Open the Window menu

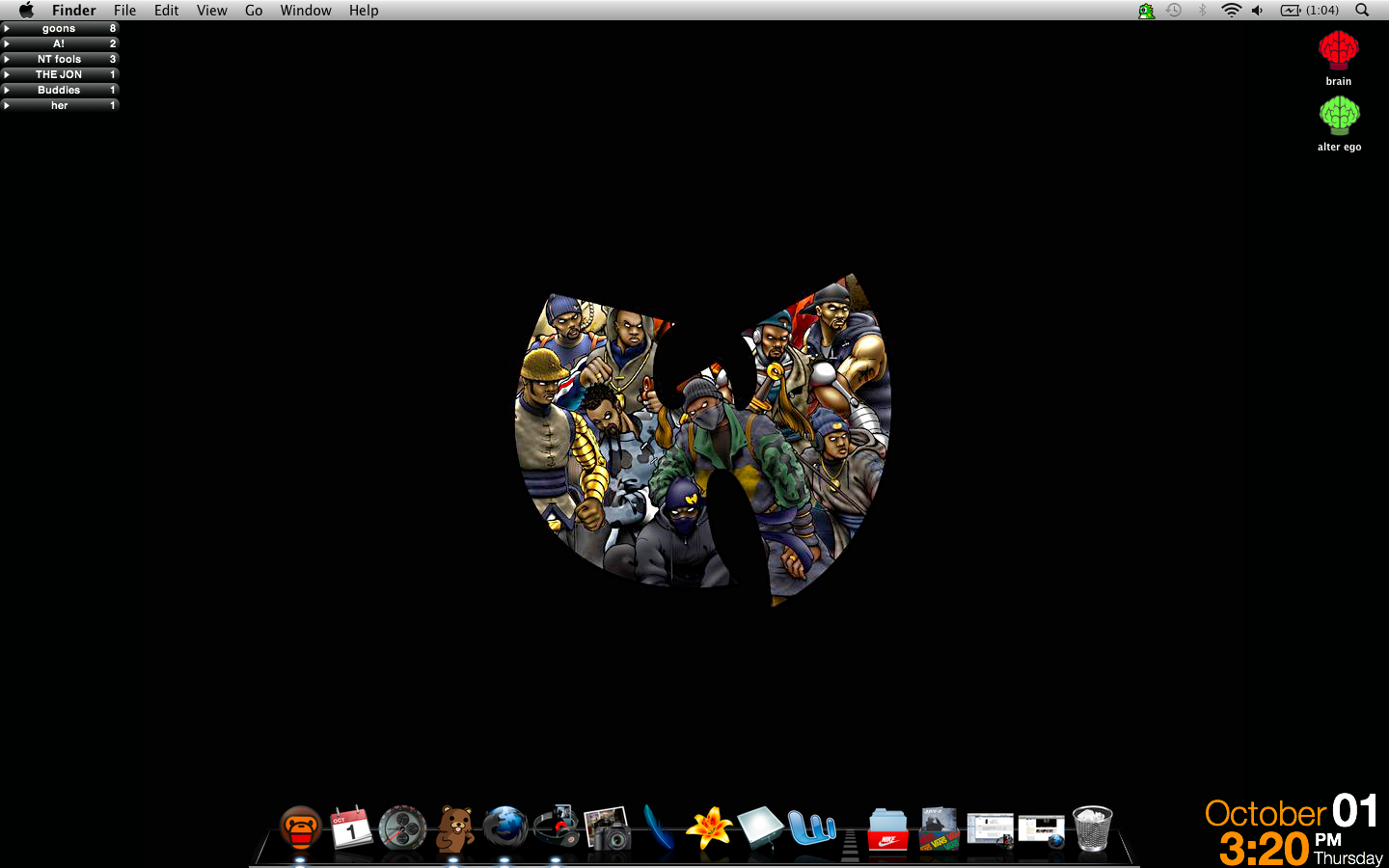306,10
